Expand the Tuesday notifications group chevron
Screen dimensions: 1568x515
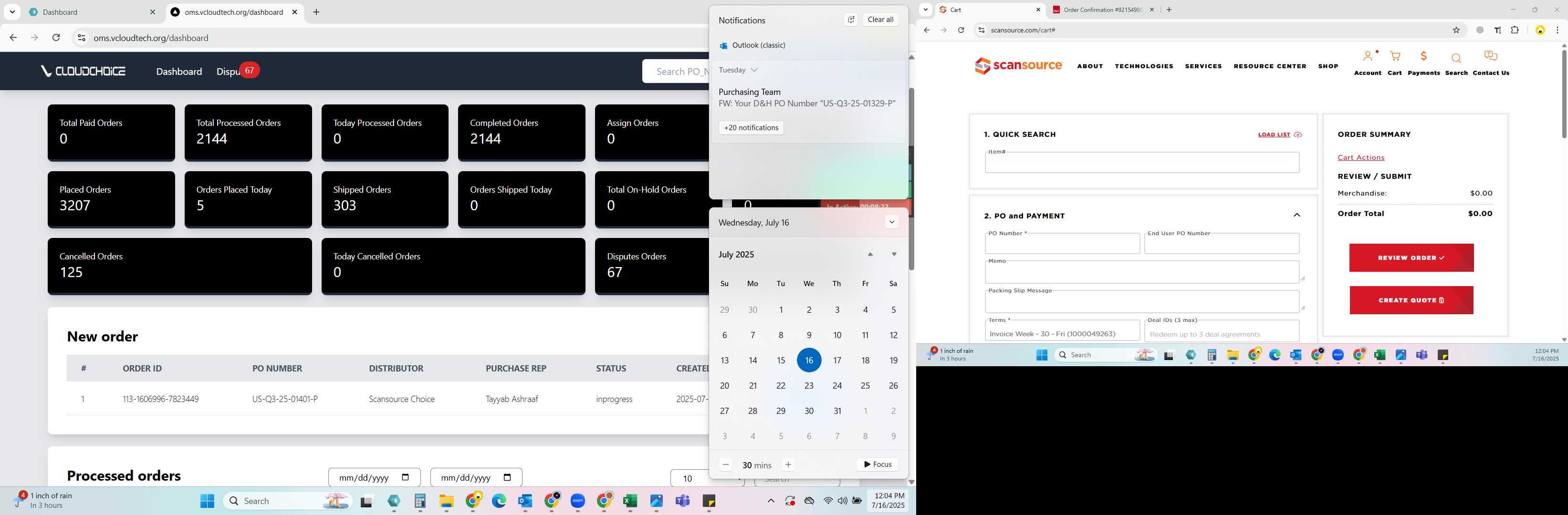(753, 70)
